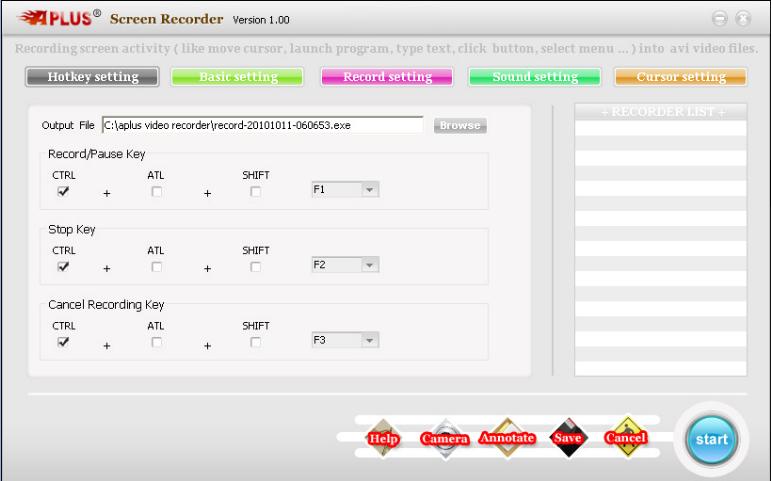This screenshot has width=771, height=481.
Task: Switch to the Basic setting tab
Action: (237, 77)
